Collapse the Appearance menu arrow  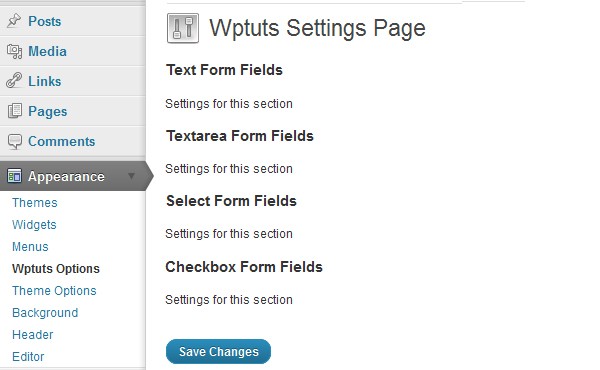click(x=131, y=176)
